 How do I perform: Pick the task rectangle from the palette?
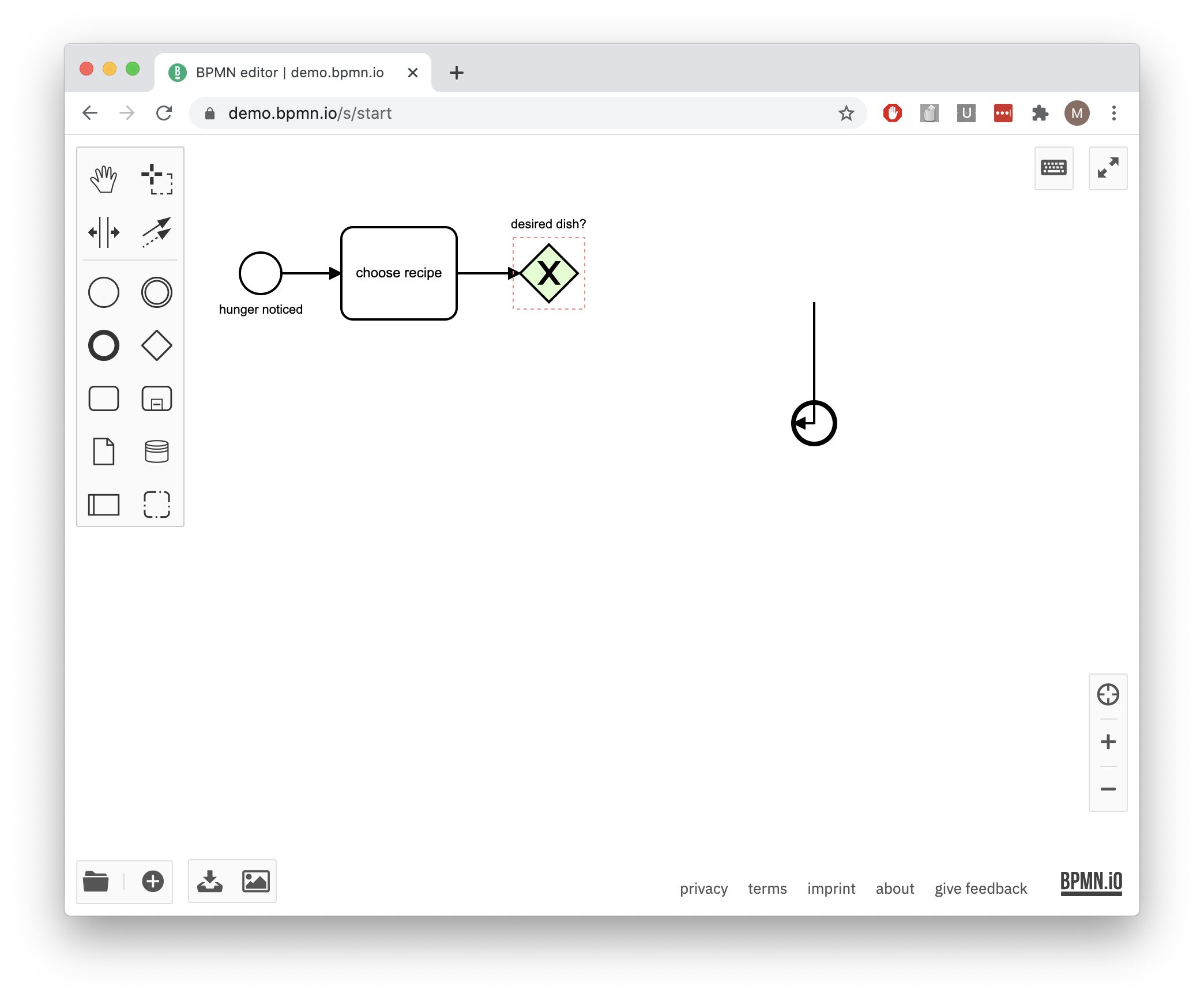click(x=104, y=398)
